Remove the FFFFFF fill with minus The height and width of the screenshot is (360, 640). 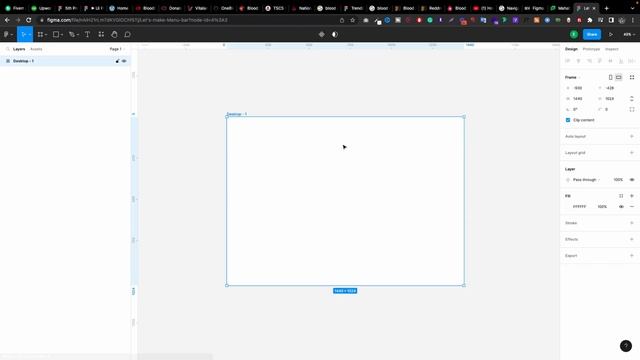click(632, 207)
